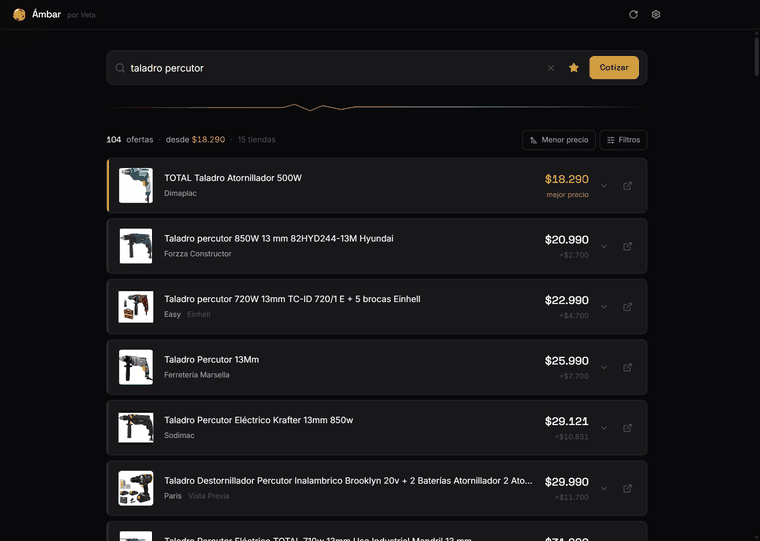The image size is (760, 541).
Task: Clear the search text with X
Action: (x=551, y=68)
